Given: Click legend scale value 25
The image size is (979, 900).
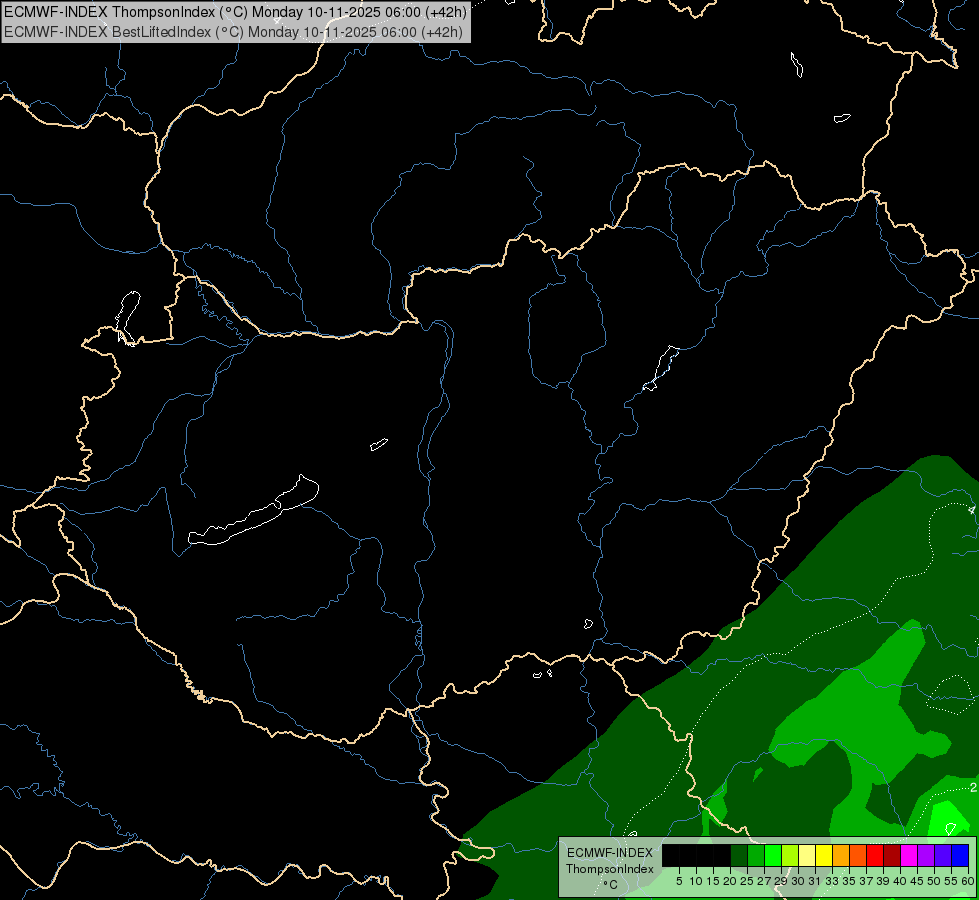Looking at the screenshot, I should (747, 881).
